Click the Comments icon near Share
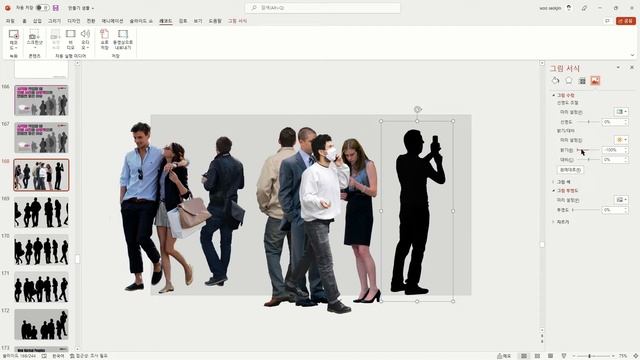This screenshot has width=640, height=360. (x=607, y=21)
